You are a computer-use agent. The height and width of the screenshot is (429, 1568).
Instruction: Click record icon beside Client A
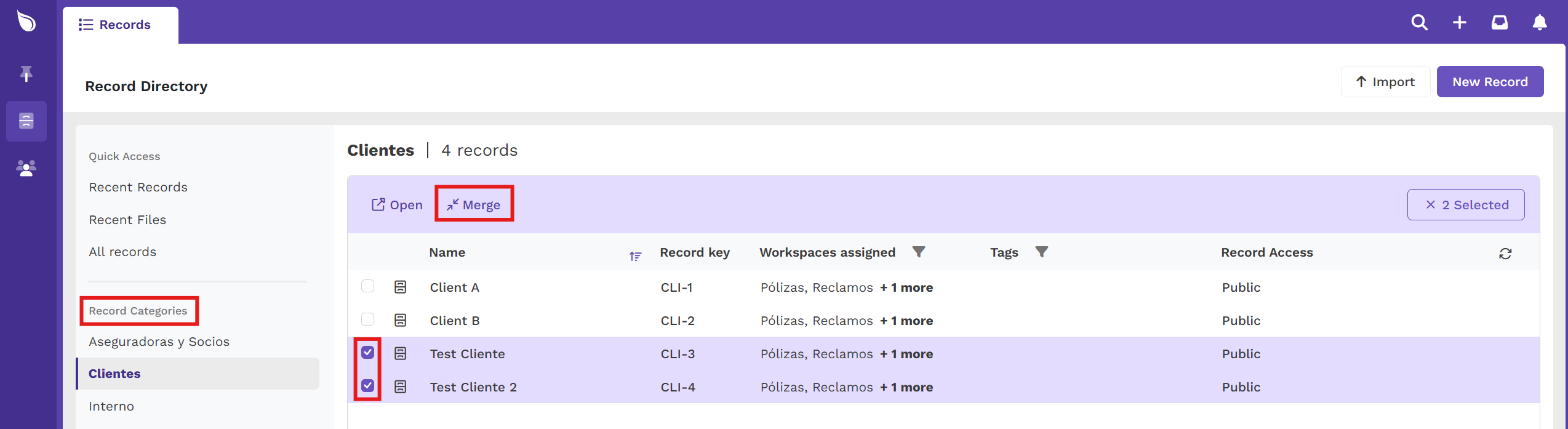[x=401, y=287]
